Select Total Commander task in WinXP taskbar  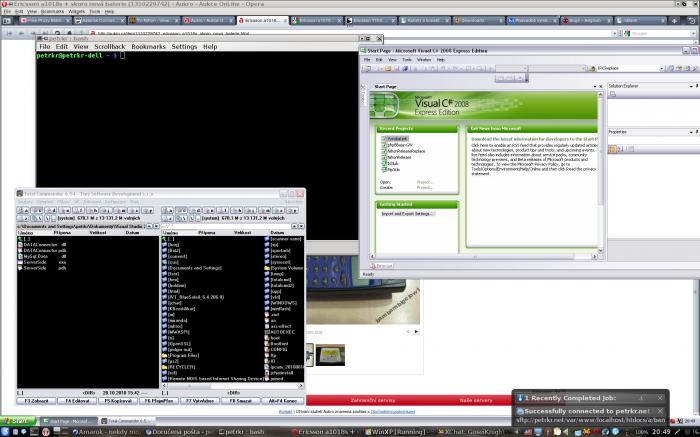[127, 421]
